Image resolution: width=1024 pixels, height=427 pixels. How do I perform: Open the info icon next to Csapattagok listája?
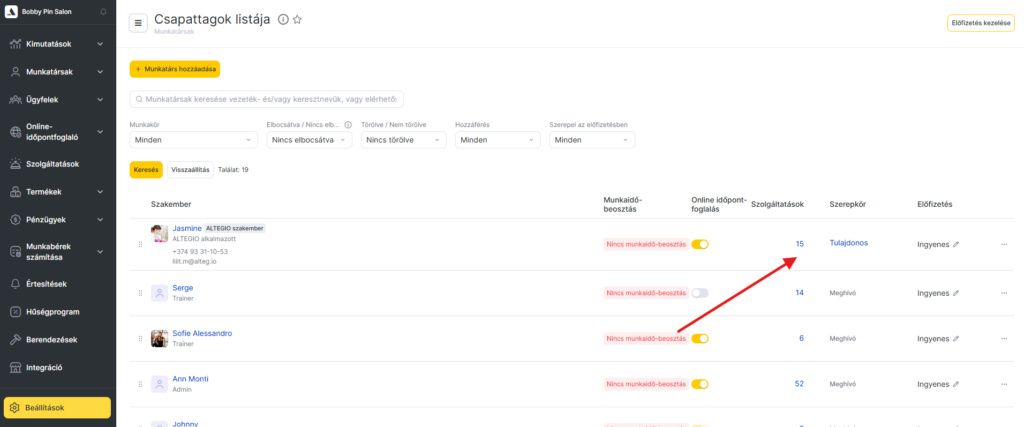click(x=282, y=20)
